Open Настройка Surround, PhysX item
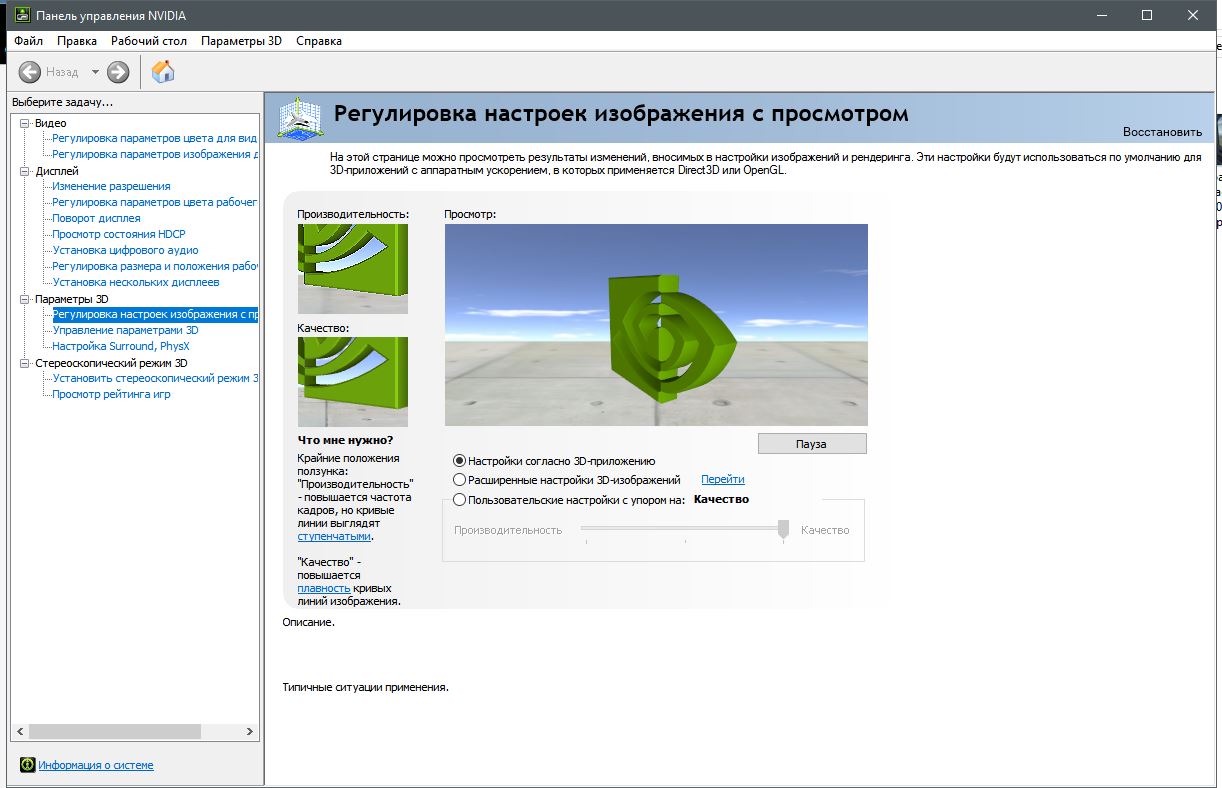This screenshot has width=1222, height=788. point(121,346)
